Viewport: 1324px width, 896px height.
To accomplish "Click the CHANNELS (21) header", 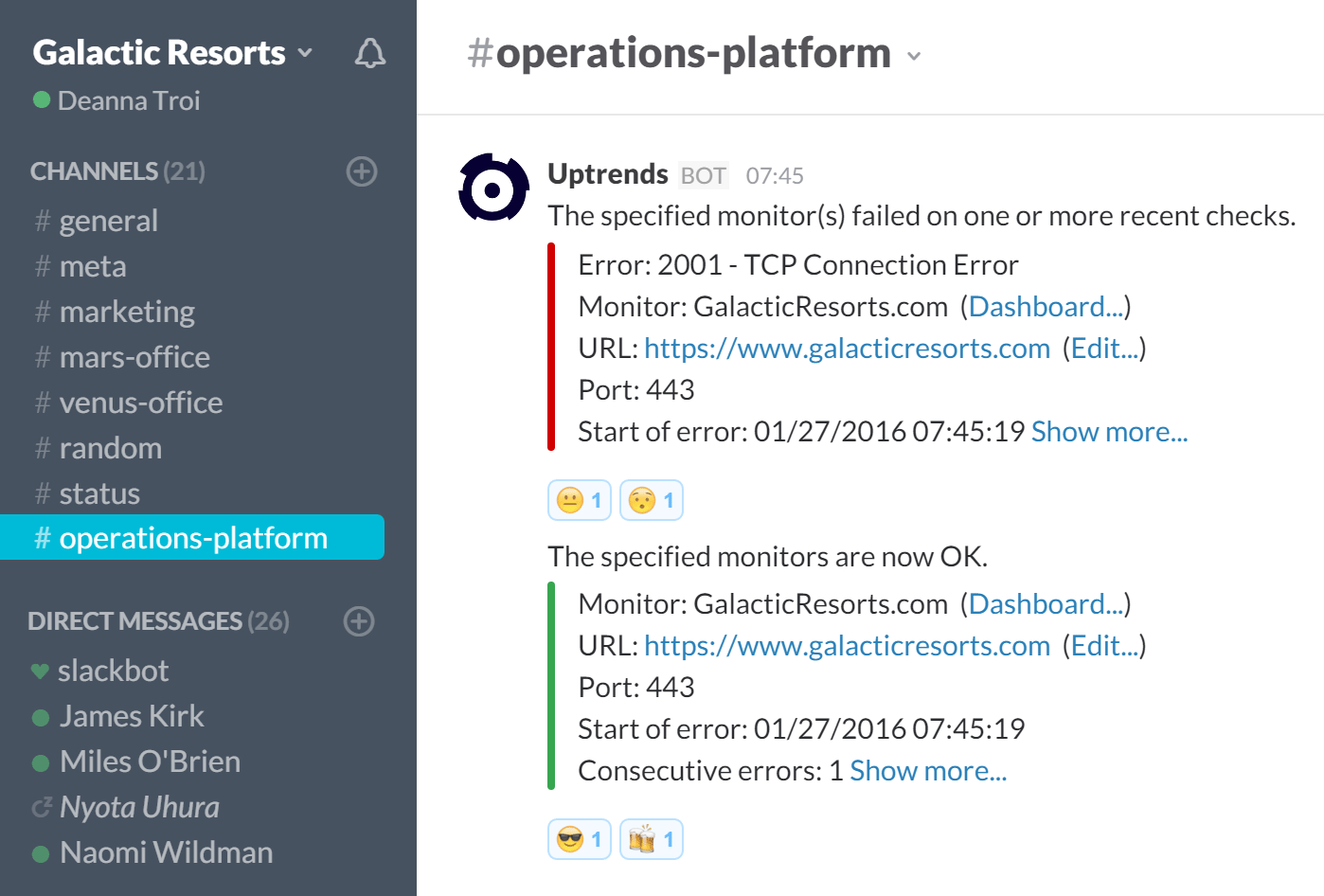I will point(117,171).
